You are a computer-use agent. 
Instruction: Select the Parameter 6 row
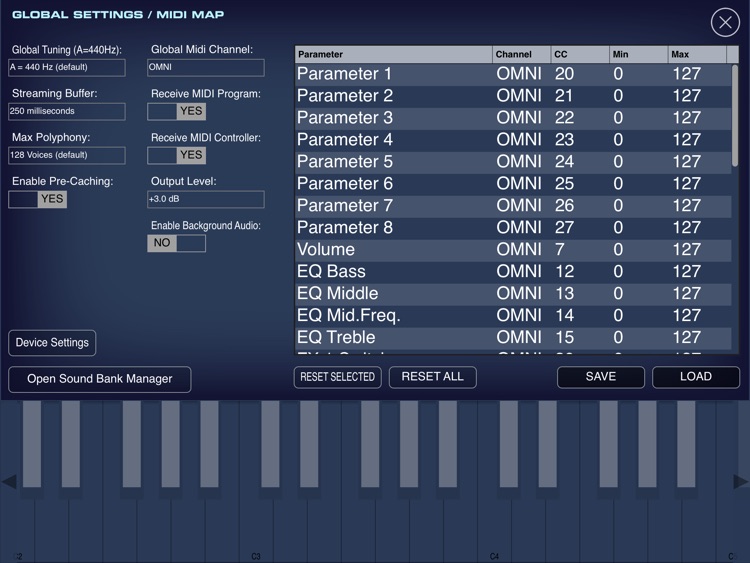tap(513, 184)
